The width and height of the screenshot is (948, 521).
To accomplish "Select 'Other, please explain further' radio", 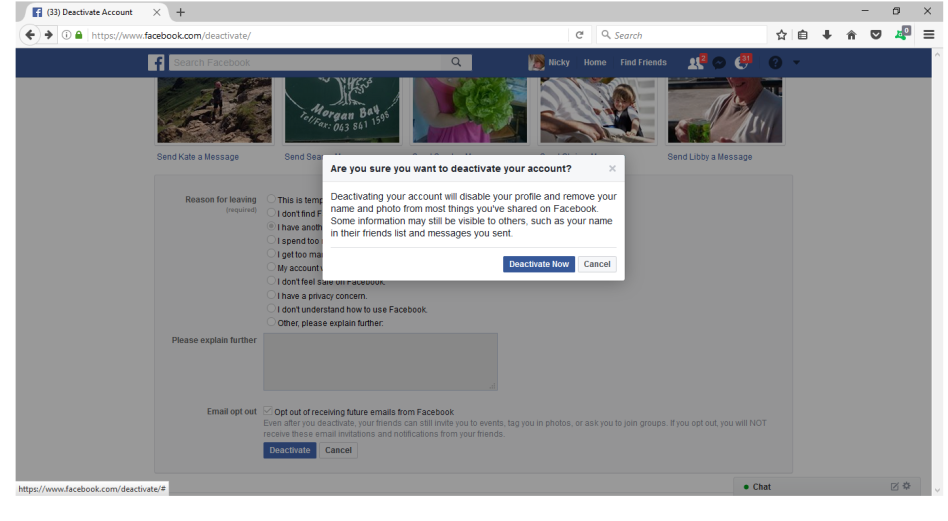I will click(x=271, y=322).
